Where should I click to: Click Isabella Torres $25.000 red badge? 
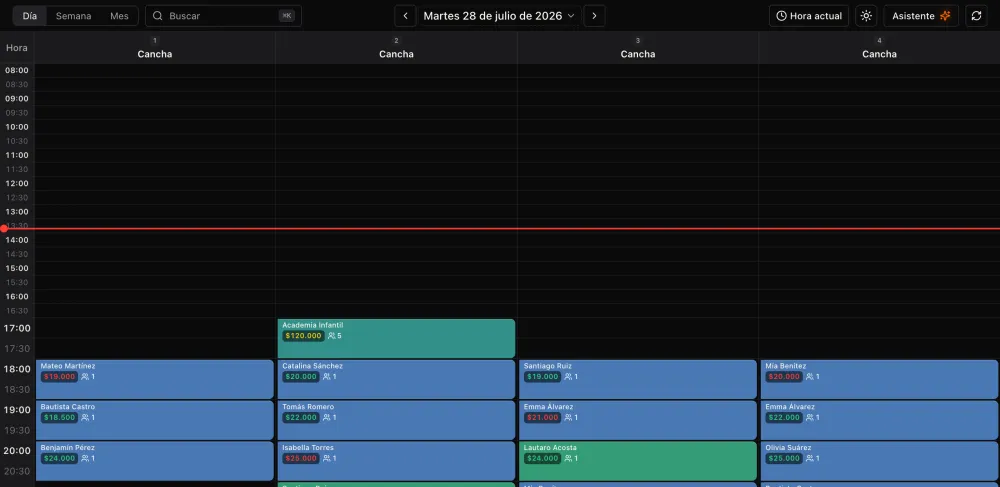[301, 458]
